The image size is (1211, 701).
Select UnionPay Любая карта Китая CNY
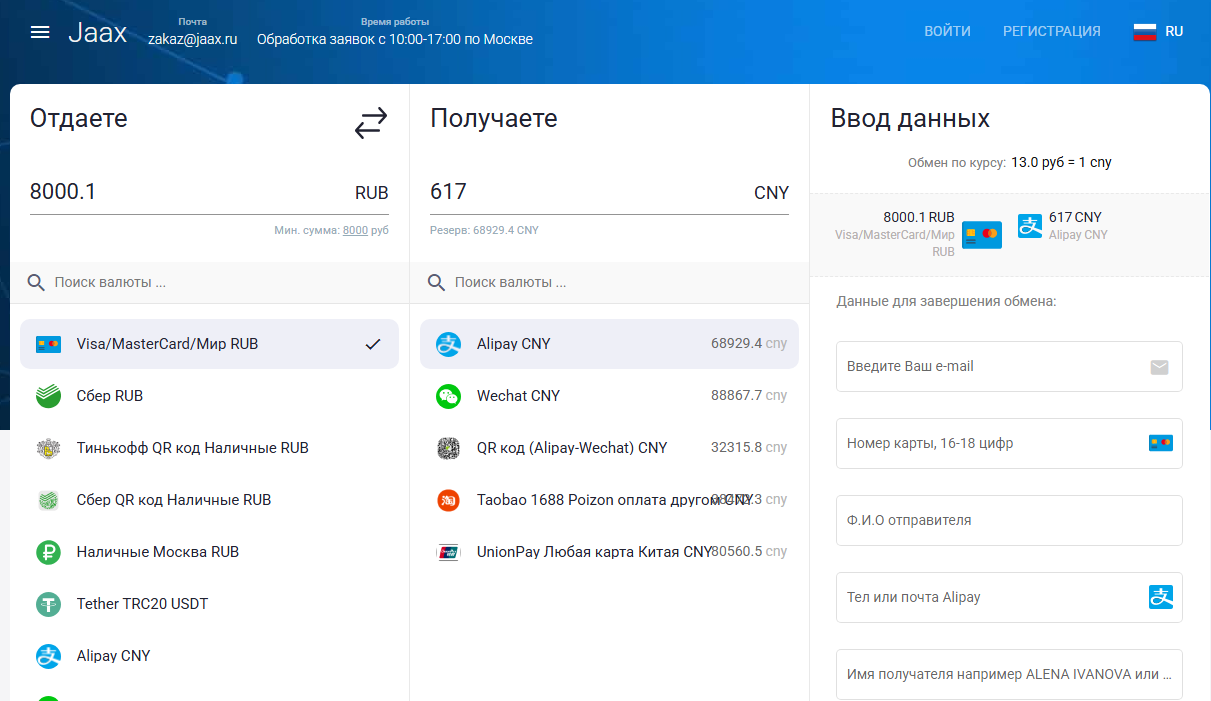609,552
